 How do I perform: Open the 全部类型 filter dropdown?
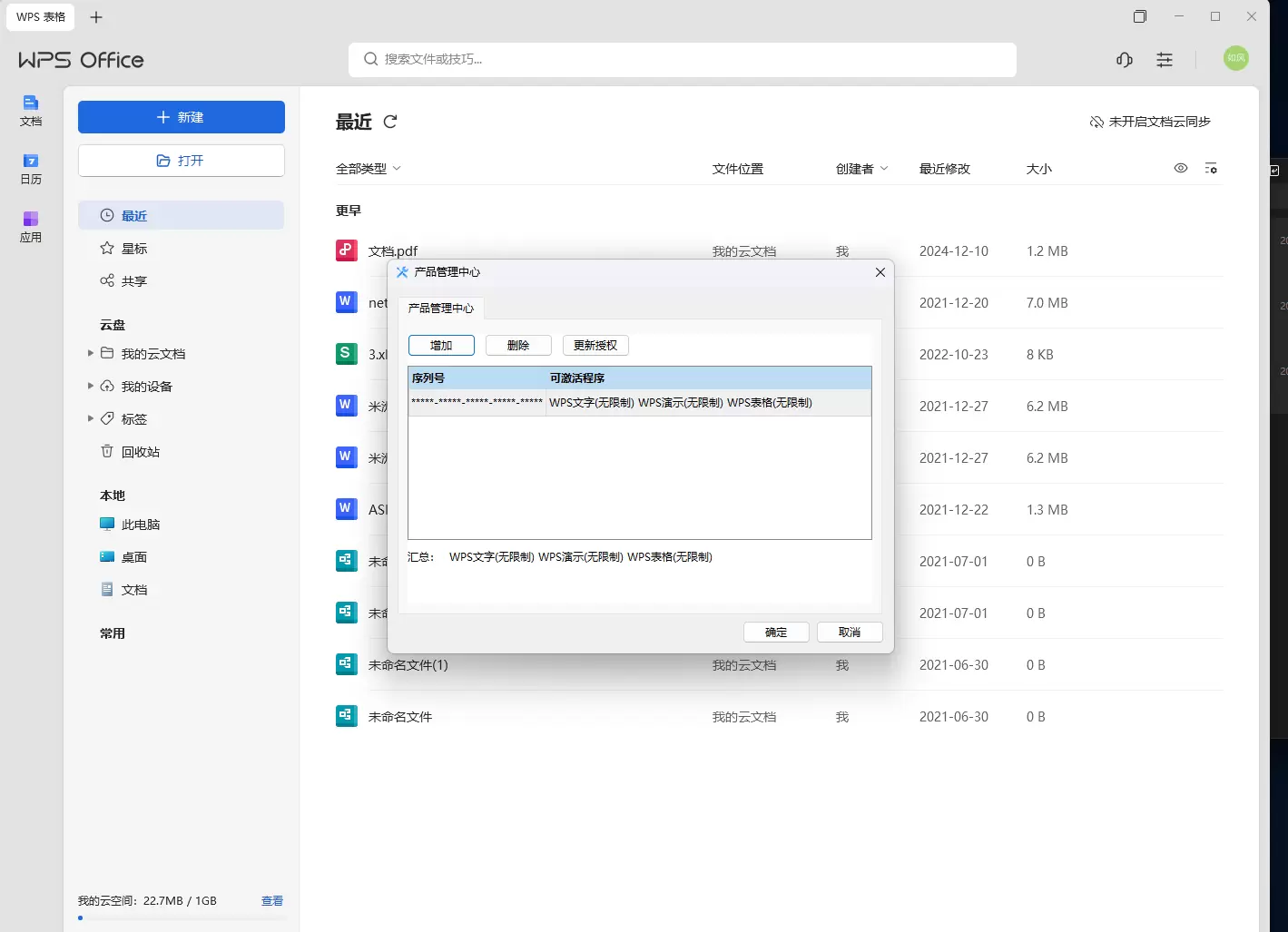[x=369, y=169]
